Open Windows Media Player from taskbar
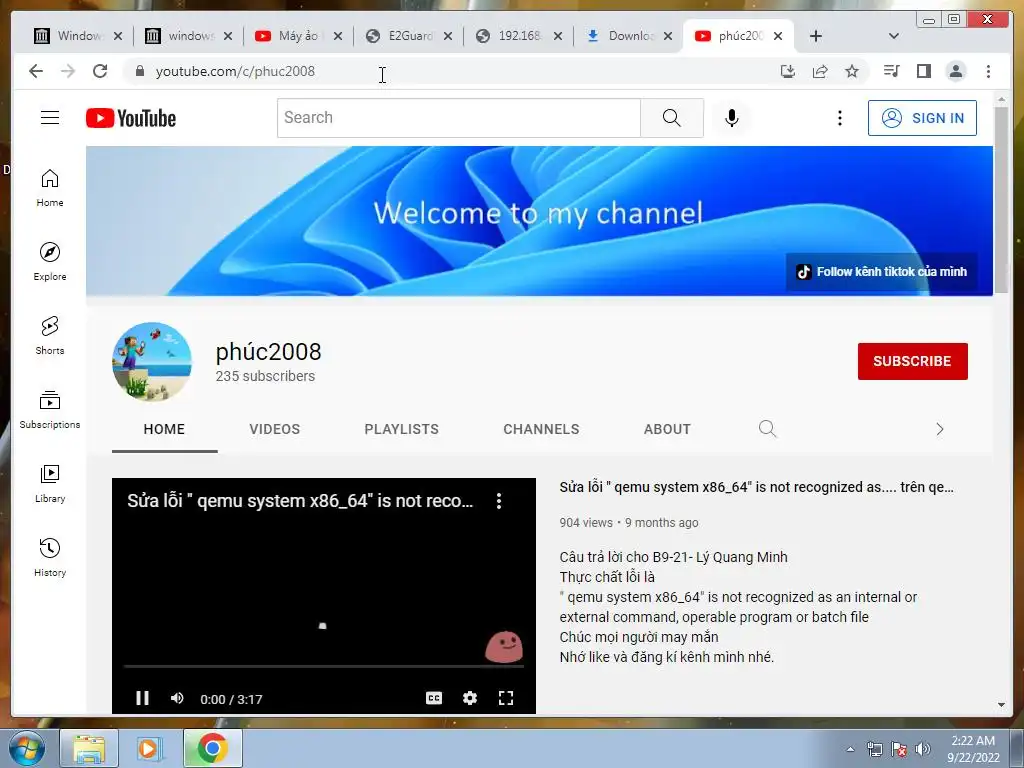The width and height of the screenshot is (1024, 768). [x=151, y=748]
